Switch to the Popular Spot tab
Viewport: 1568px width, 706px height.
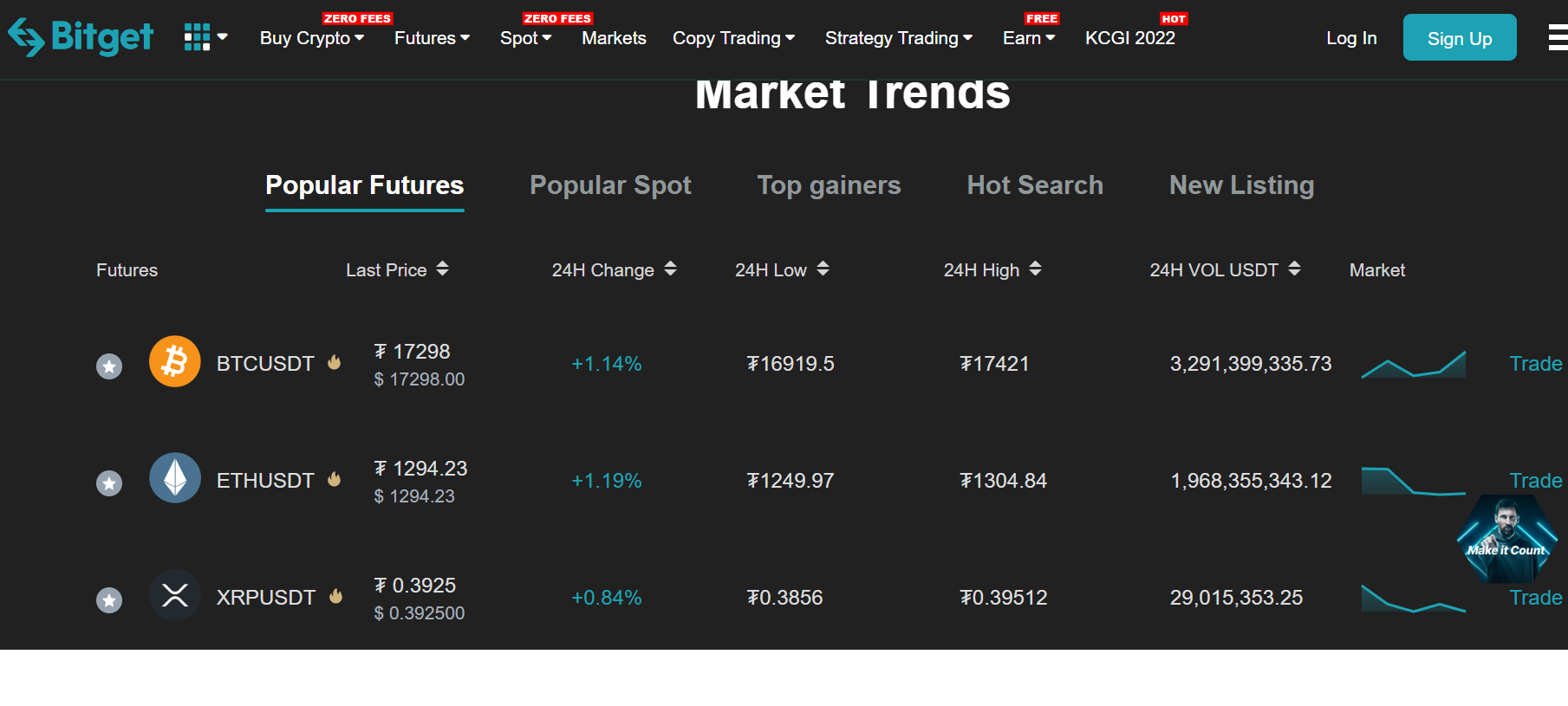[610, 185]
